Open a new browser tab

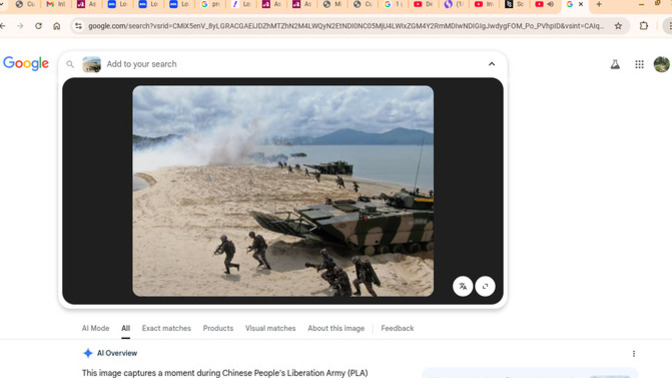pos(599,4)
